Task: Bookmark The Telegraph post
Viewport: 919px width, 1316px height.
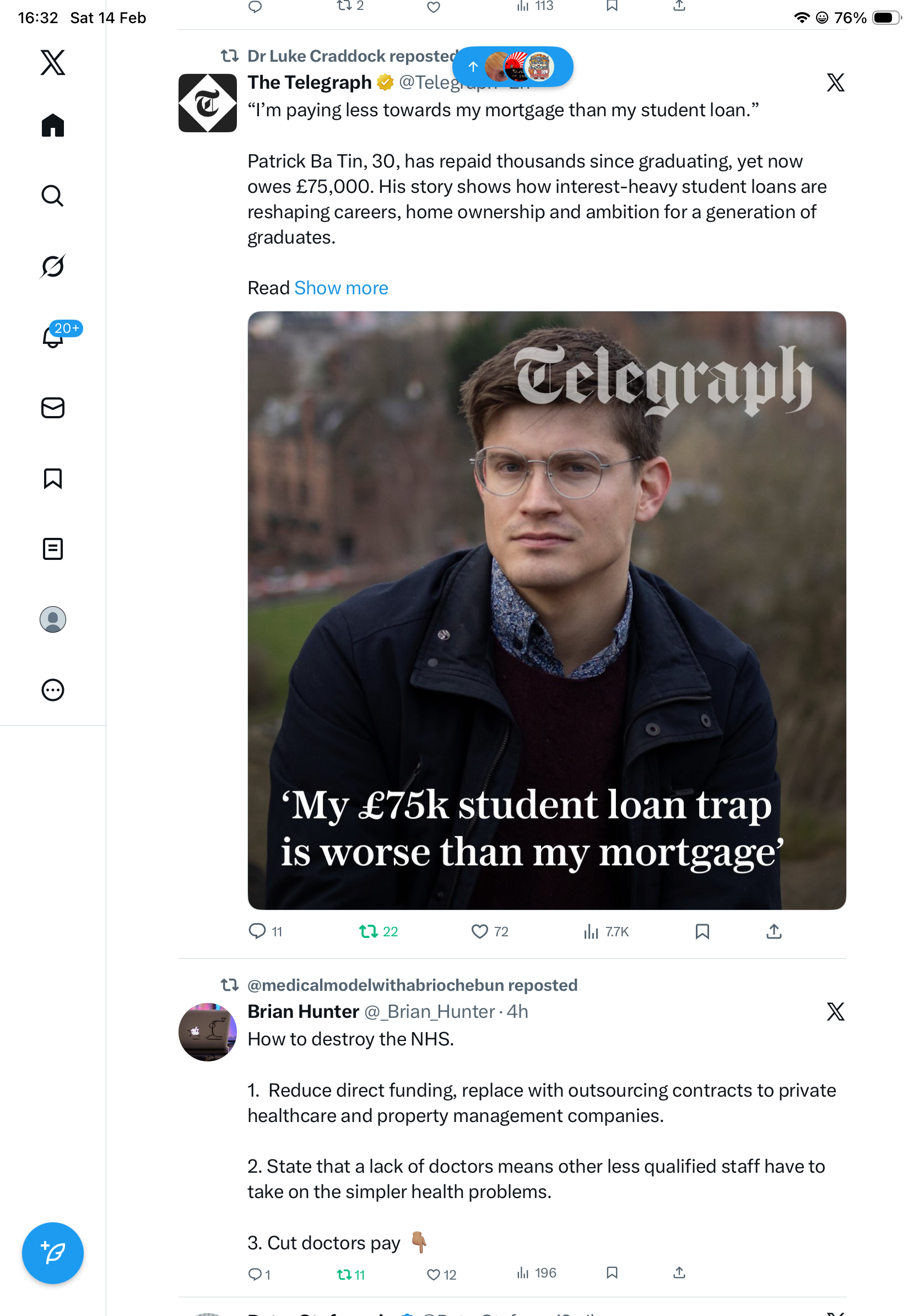Action: 702,931
